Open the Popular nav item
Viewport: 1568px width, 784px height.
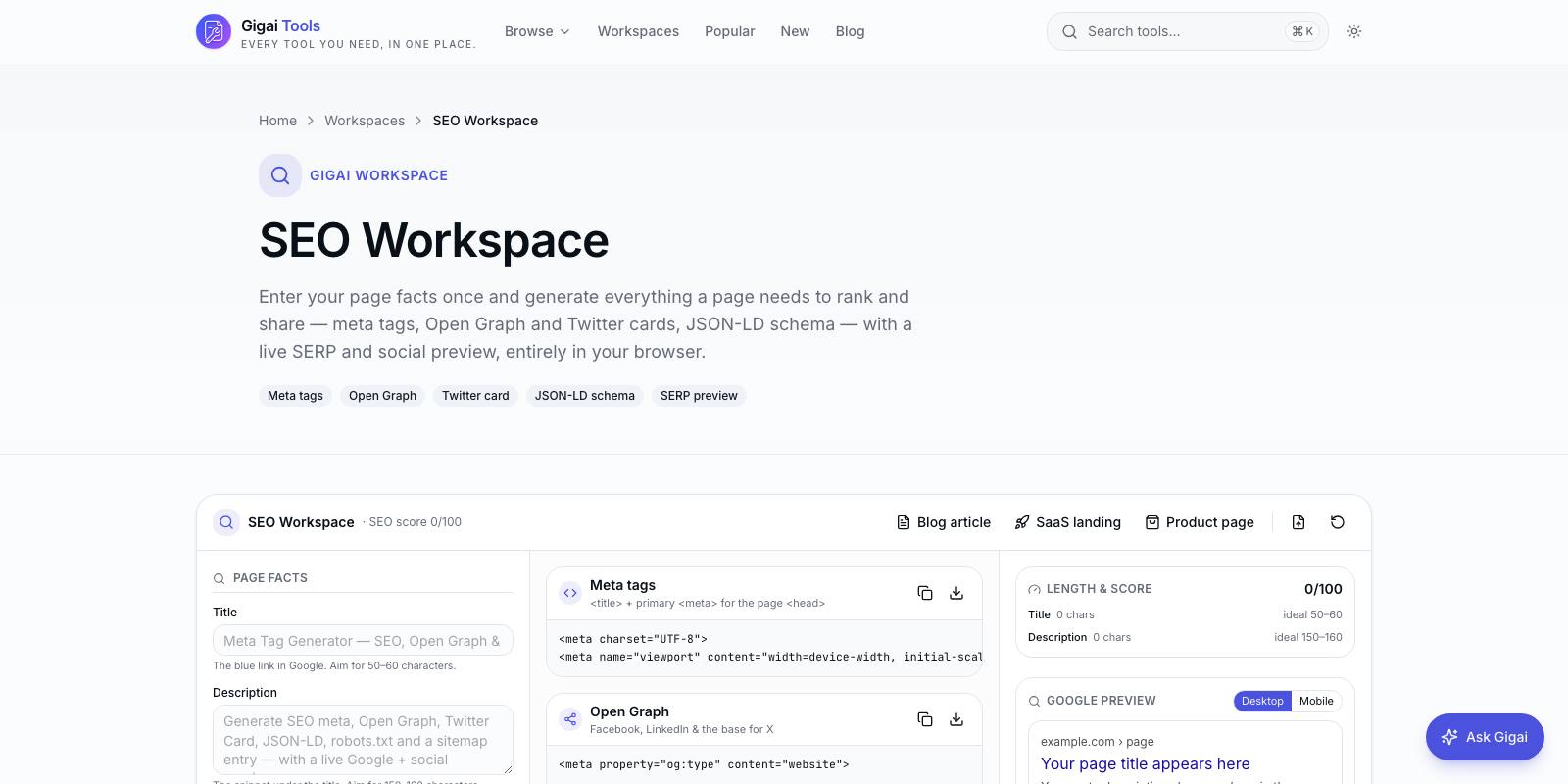730,31
